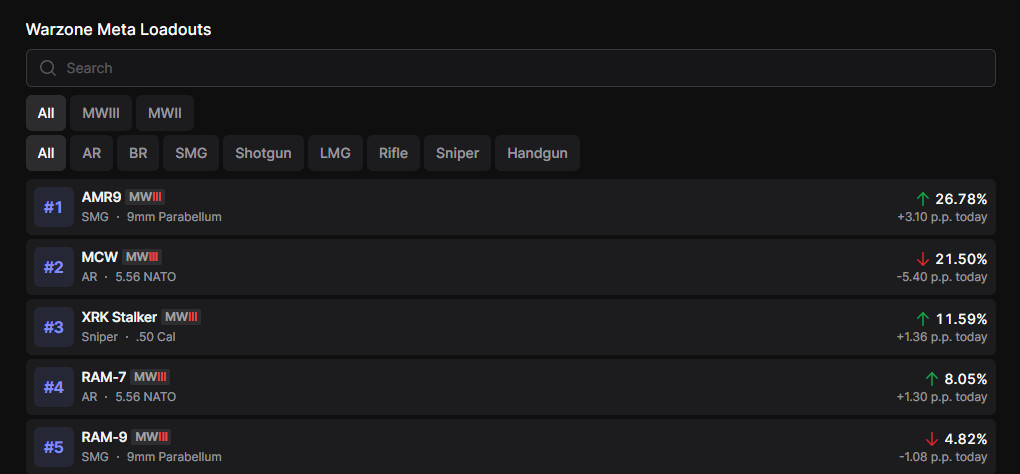Click the red down arrow beside 4.82%
1020x474 pixels.
tap(932, 439)
